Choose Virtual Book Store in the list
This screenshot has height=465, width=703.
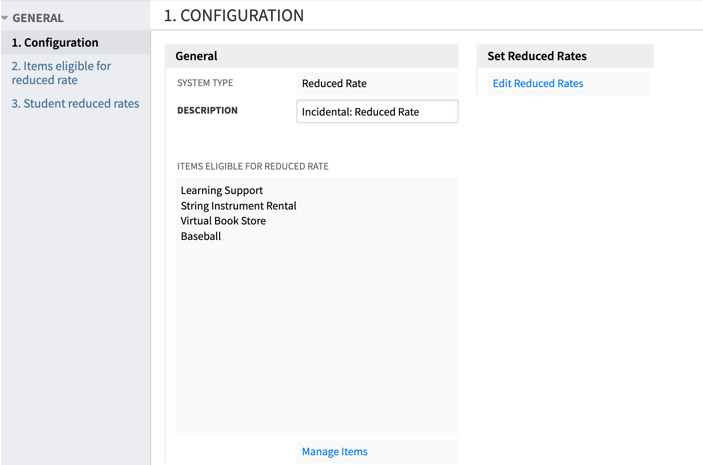(223, 221)
